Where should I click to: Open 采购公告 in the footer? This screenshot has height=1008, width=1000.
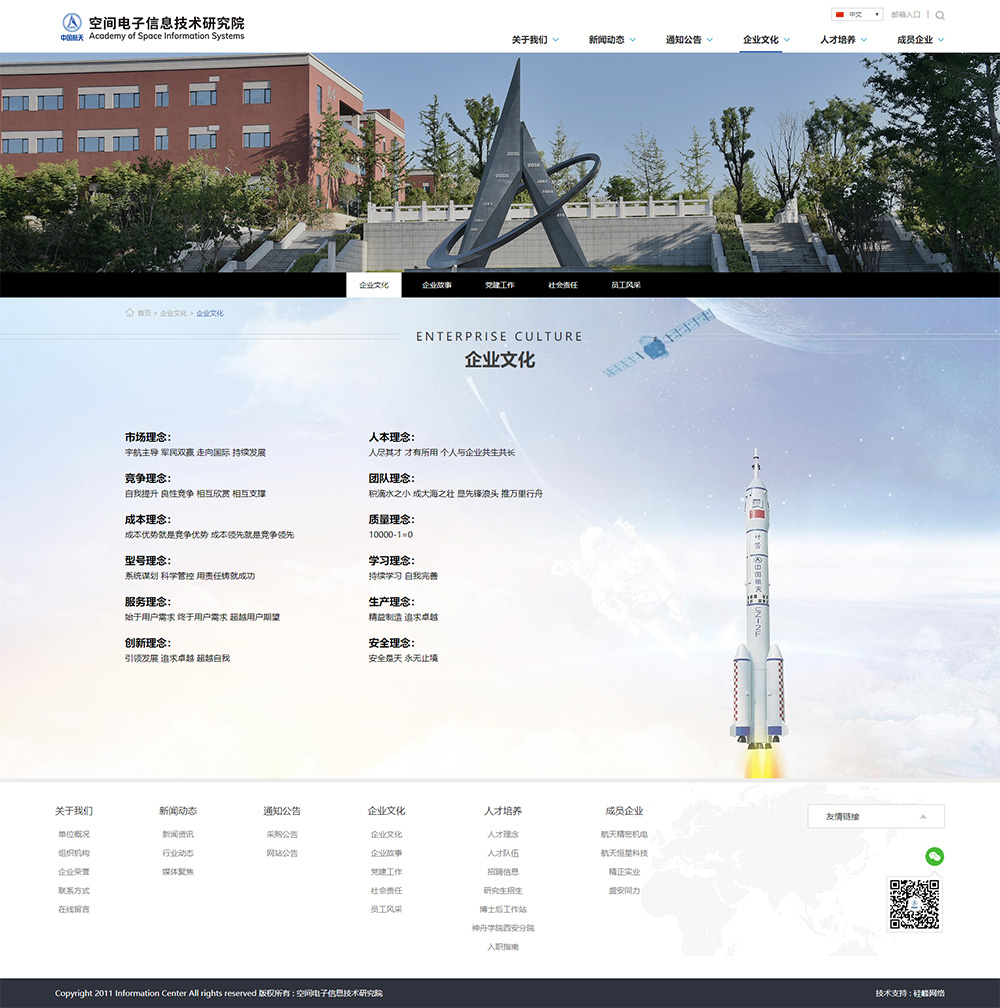[282, 834]
